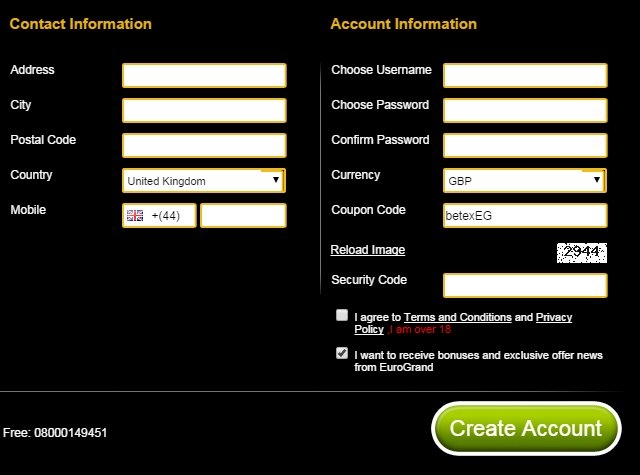The height and width of the screenshot is (475, 640).
Task: Click into the Postal Code field
Action: [204, 145]
